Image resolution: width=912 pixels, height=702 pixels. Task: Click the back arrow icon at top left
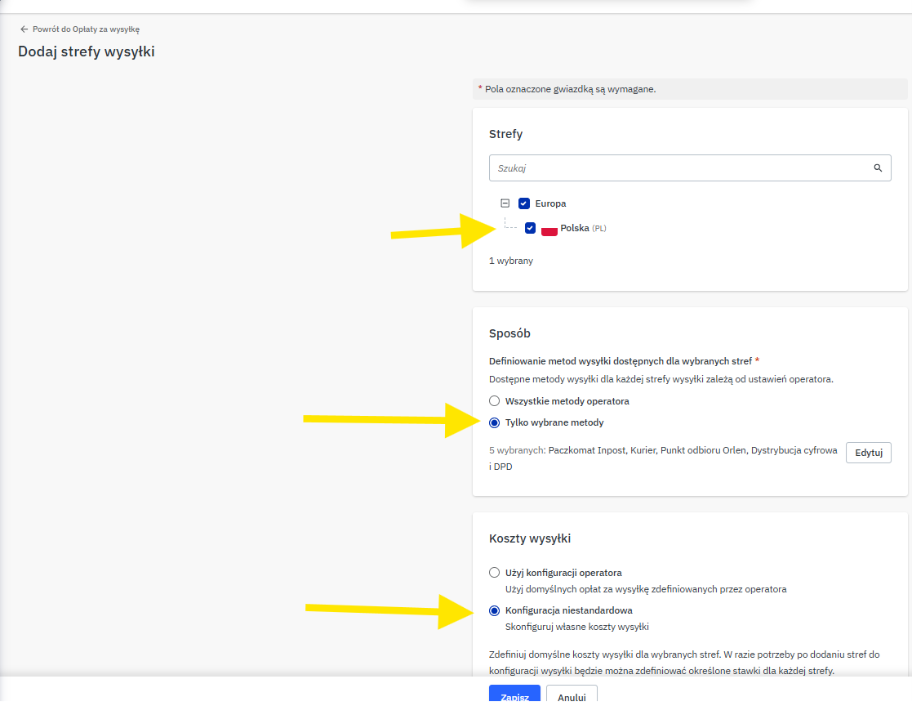click(x=24, y=30)
